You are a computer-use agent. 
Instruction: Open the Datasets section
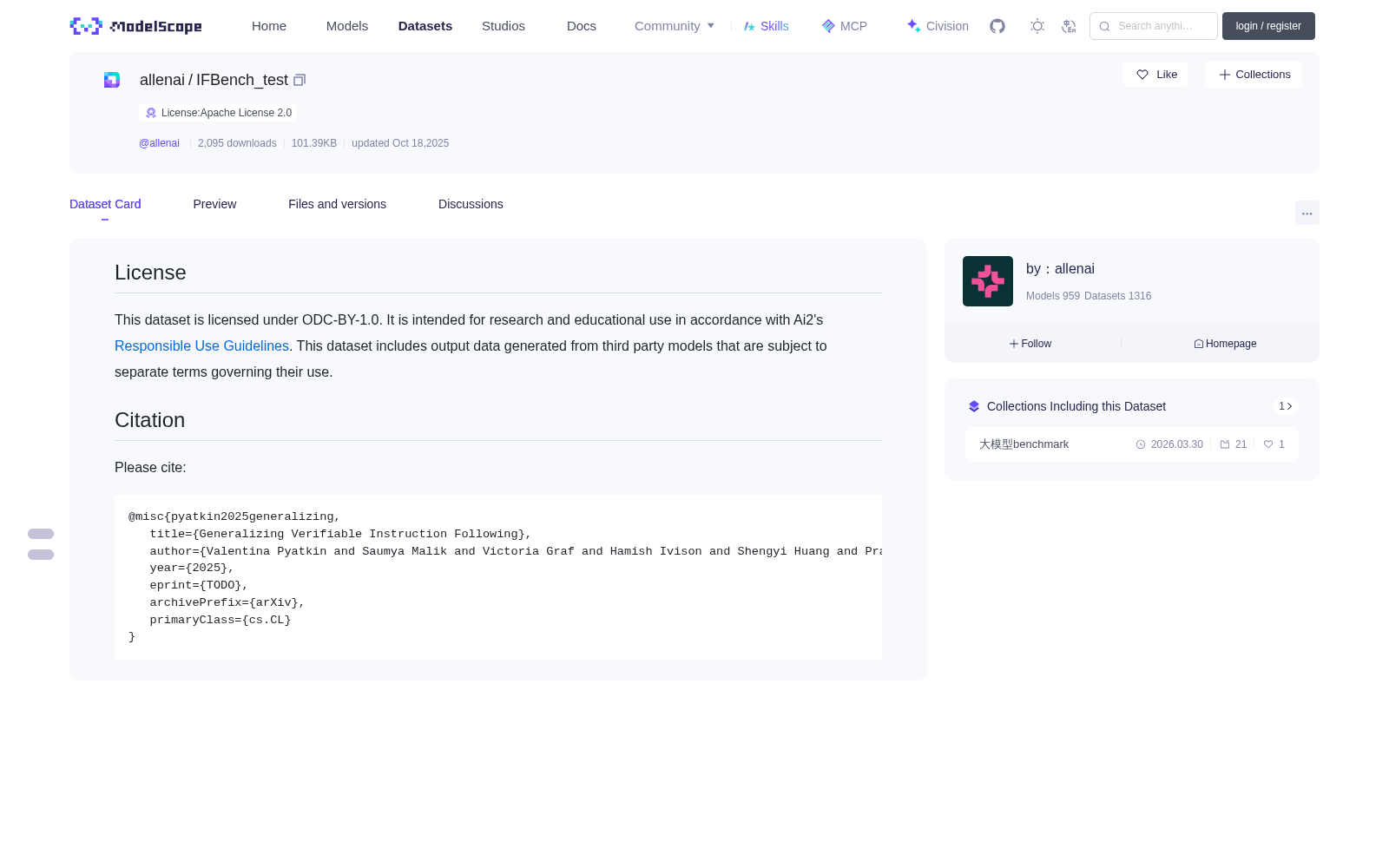pos(425,26)
